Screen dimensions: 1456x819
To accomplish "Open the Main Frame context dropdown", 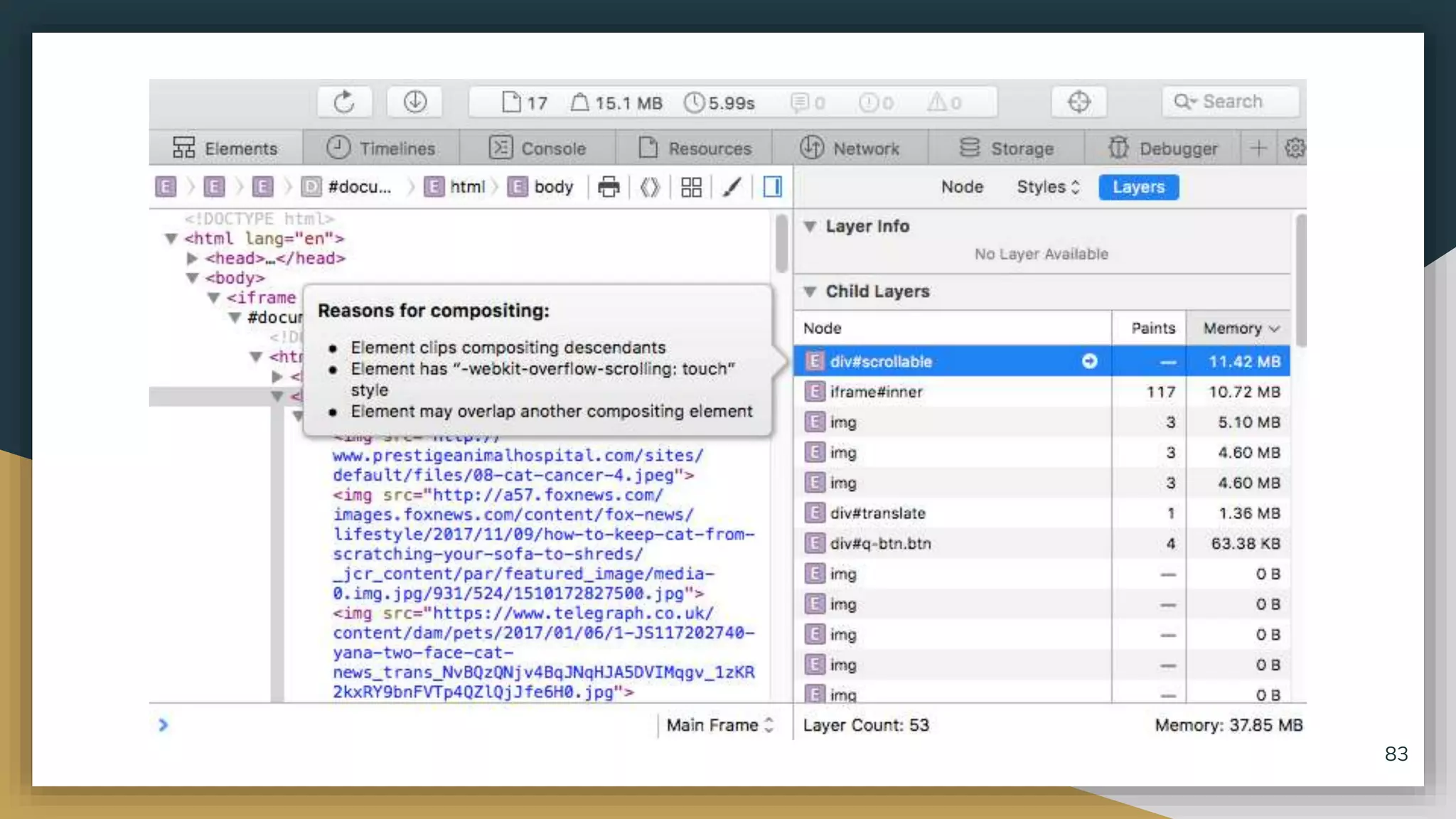I will 719,725.
